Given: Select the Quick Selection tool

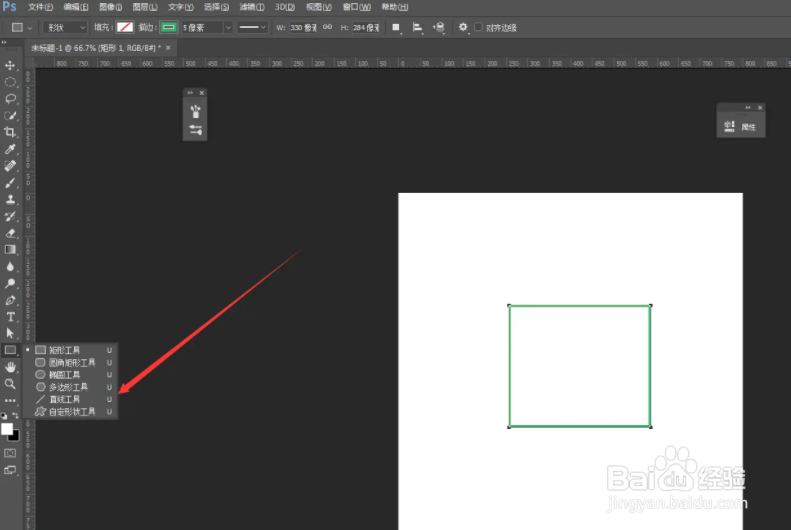Looking at the screenshot, I should coord(10,115).
